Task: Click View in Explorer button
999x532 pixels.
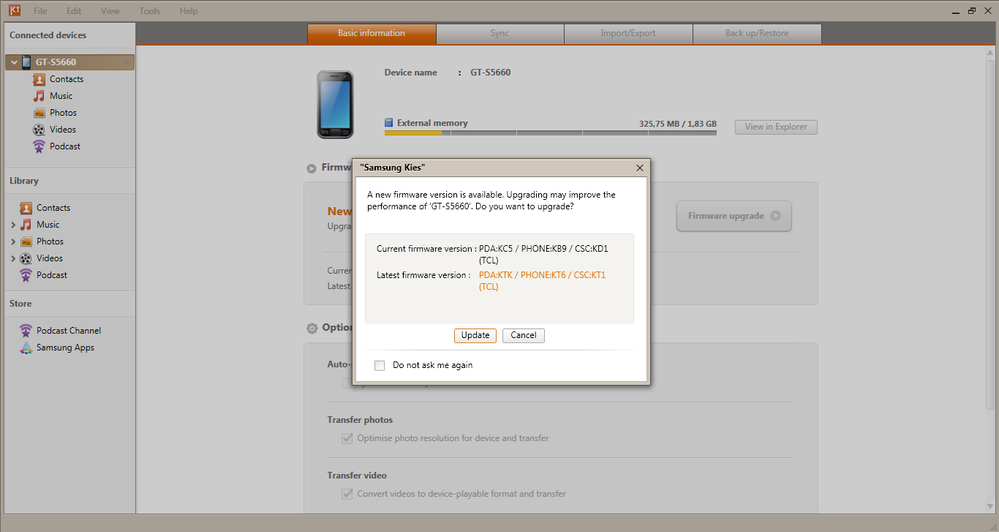Action: coord(776,127)
